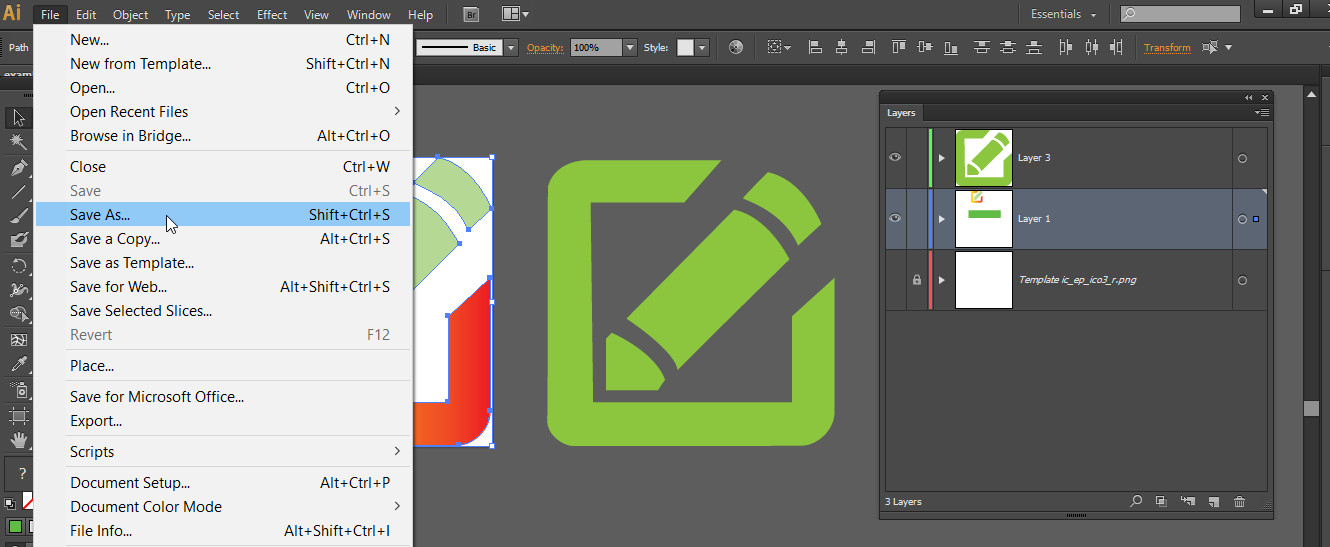This screenshot has height=547, width=1330.
Task: Choose Save As from File menu
Action: [222, 214]
